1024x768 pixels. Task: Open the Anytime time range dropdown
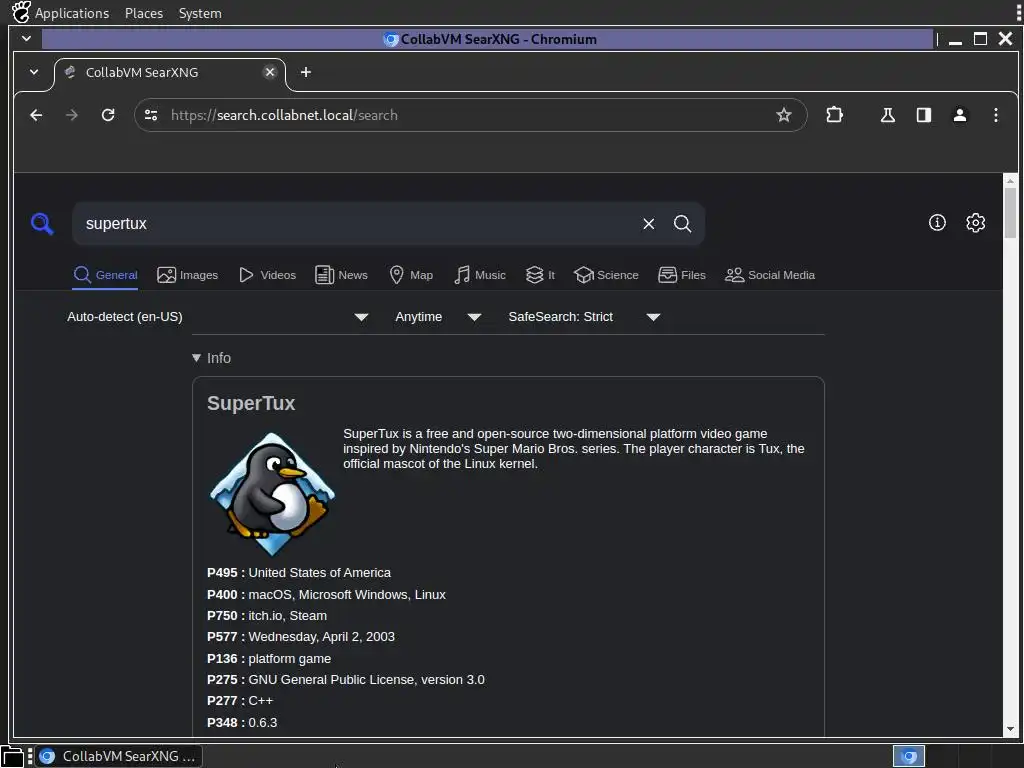click(x=438, y=317)
